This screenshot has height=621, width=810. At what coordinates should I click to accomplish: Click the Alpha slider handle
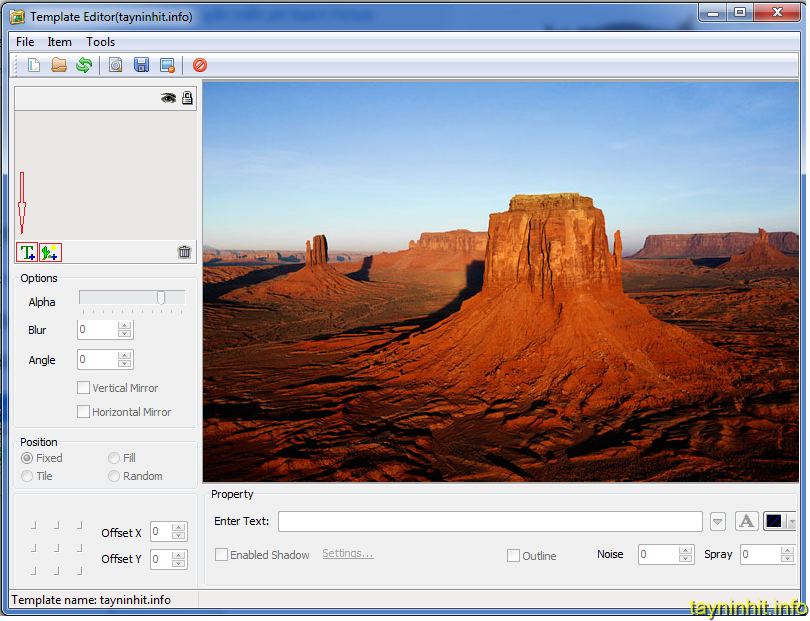160,297
